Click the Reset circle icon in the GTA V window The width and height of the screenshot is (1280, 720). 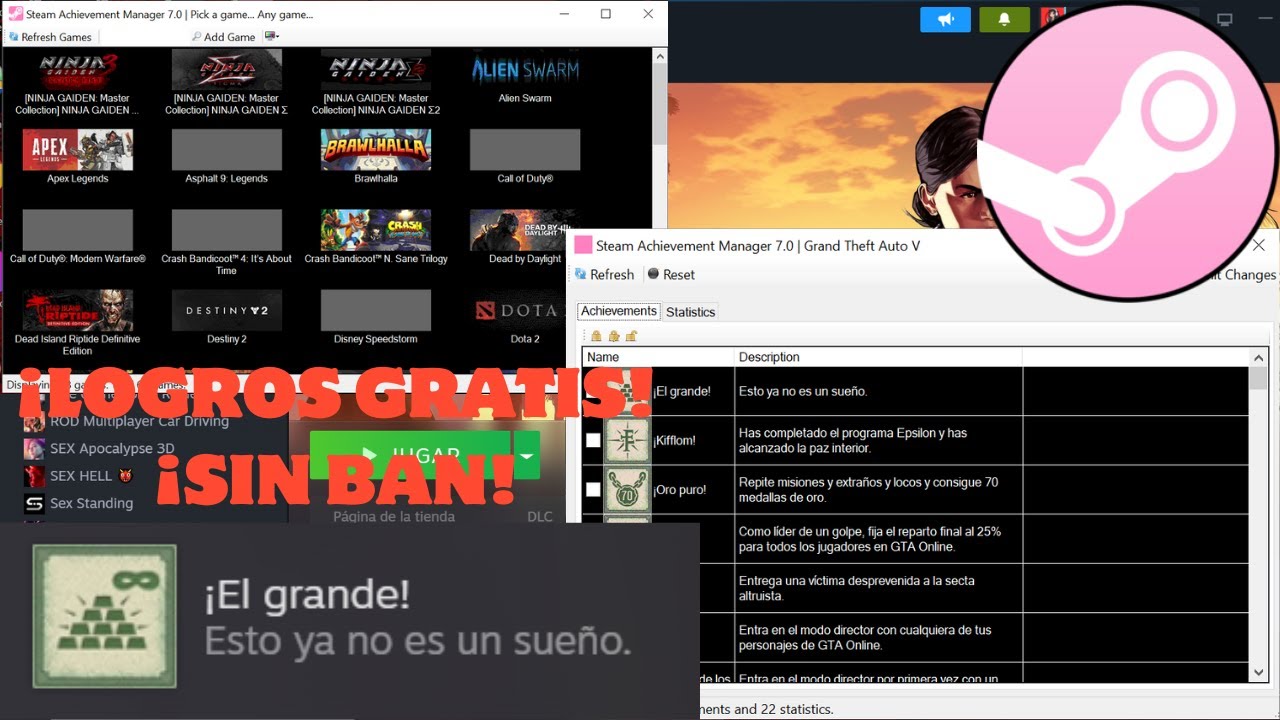[x=653, y=274]
